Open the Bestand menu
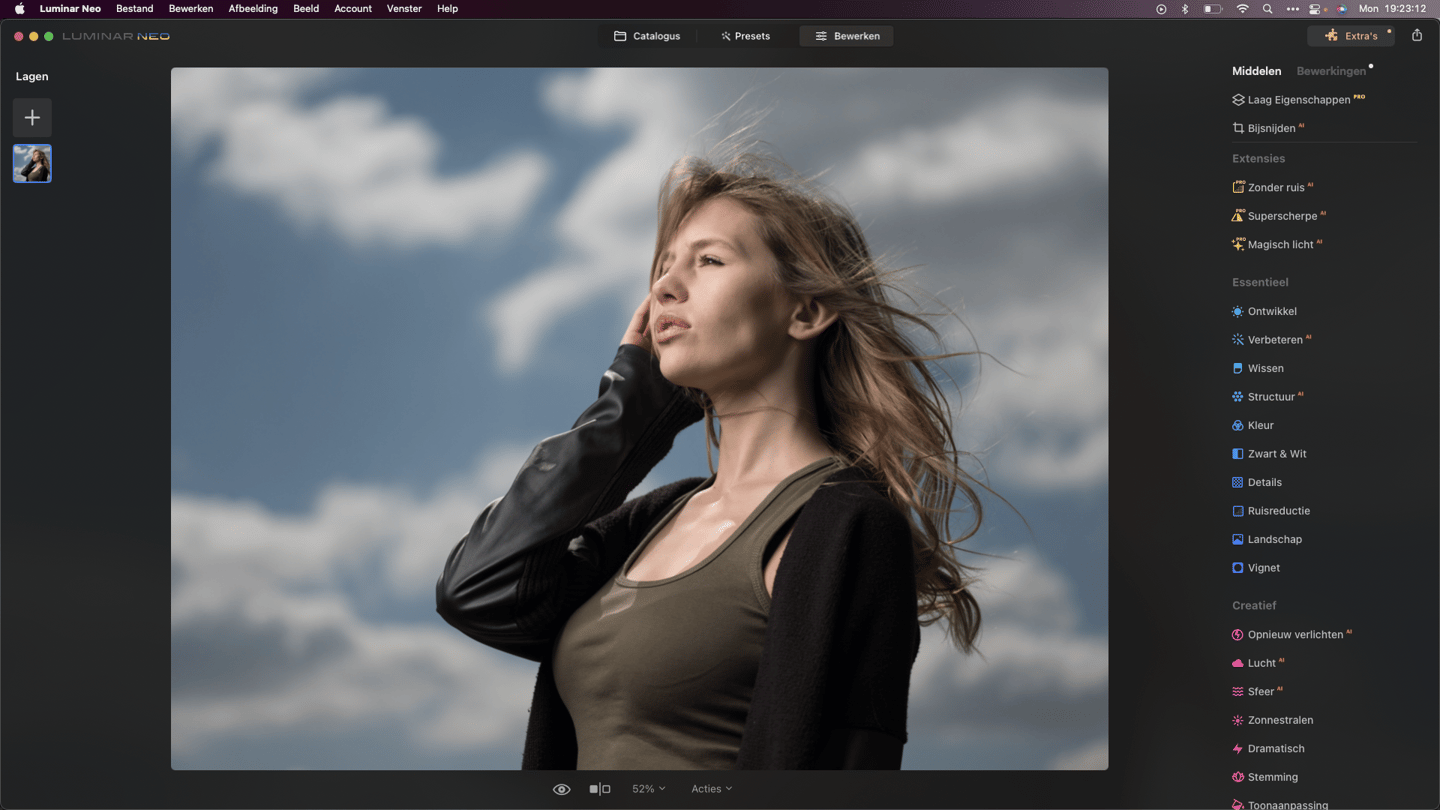The height and width of the screenshot is (810, 1440). [x=135, y=9]
